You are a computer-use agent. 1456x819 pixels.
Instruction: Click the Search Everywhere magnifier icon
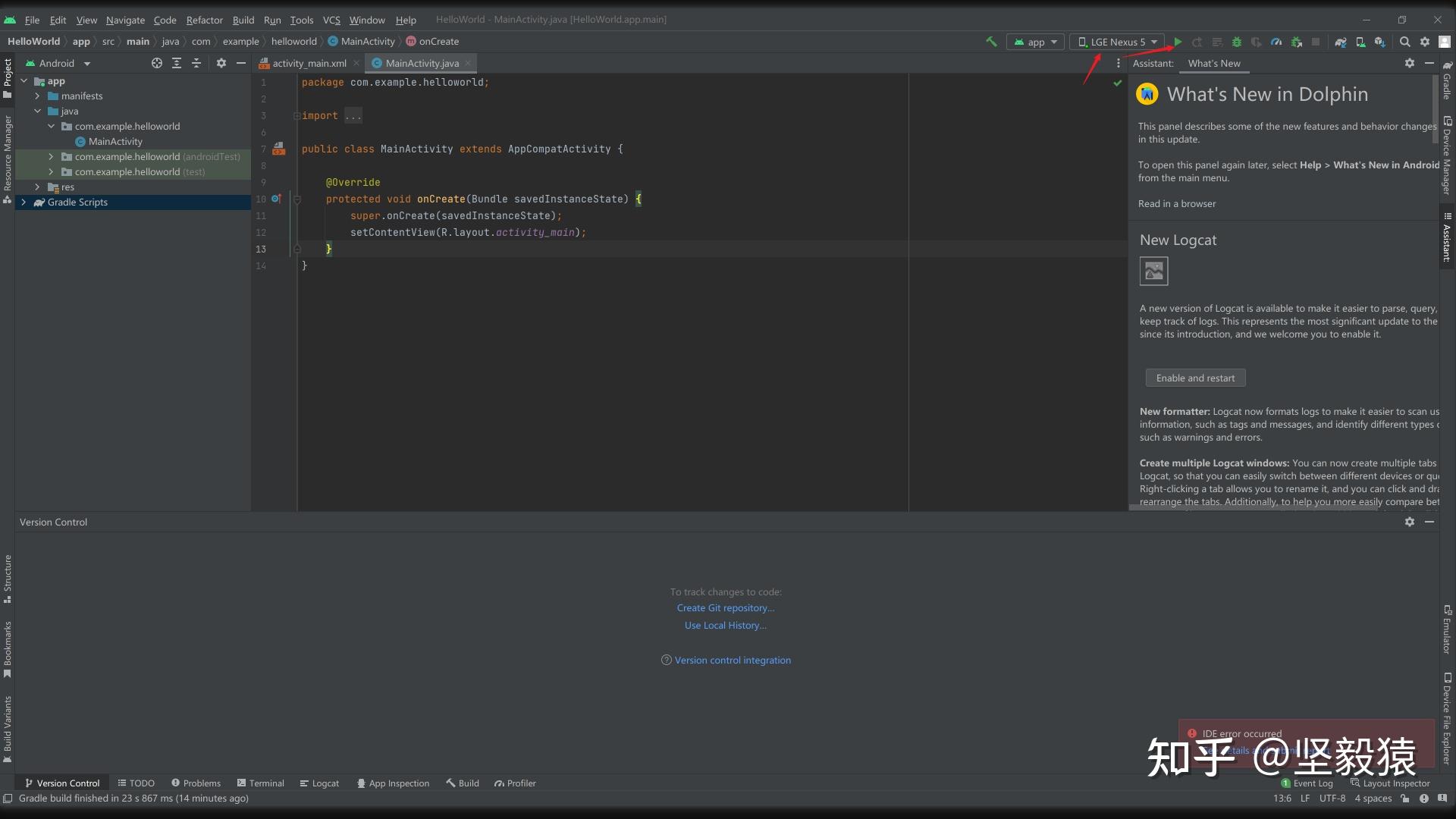(x=1405, y=42)
